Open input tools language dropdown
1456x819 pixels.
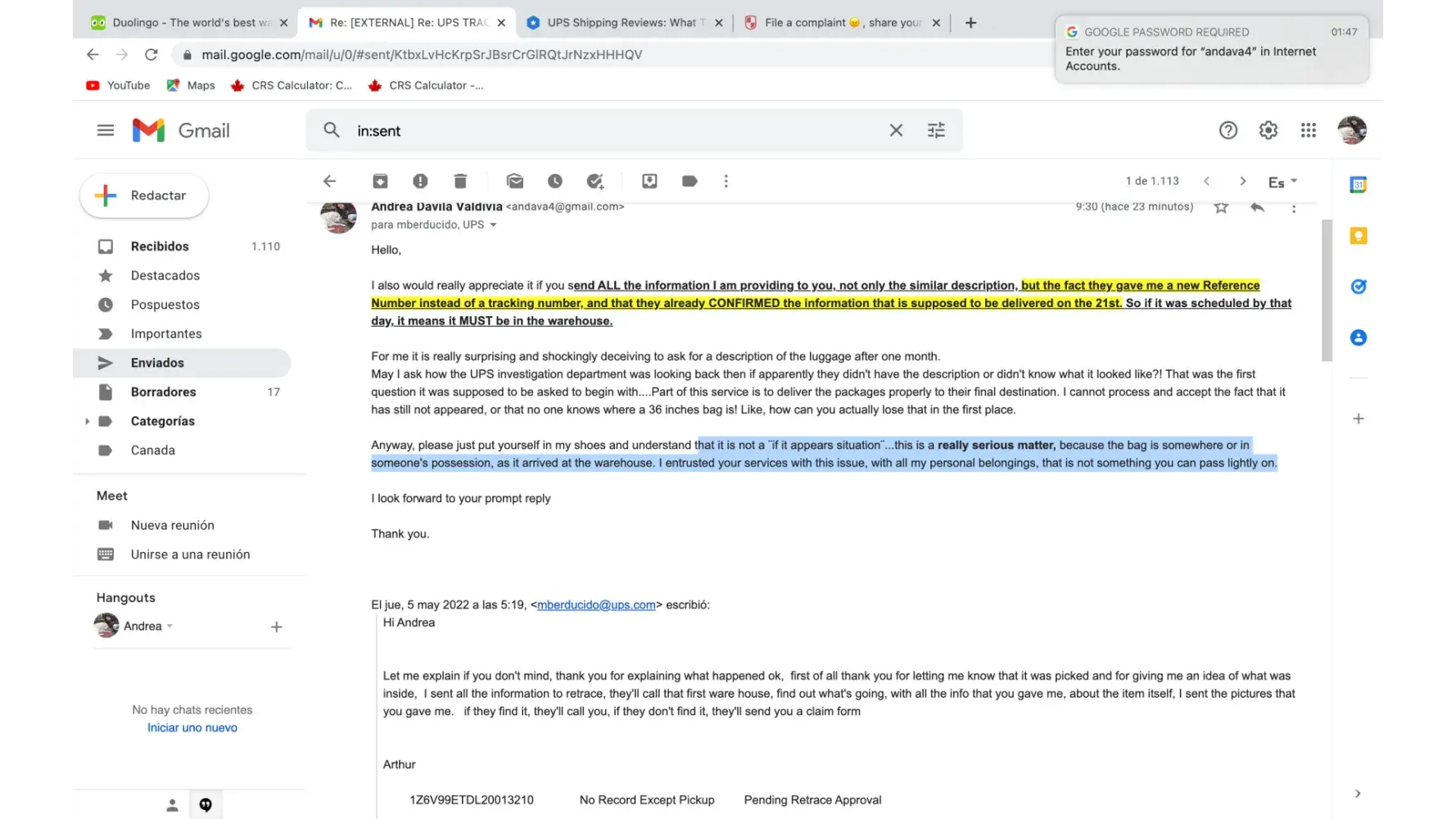point(1282,182)
